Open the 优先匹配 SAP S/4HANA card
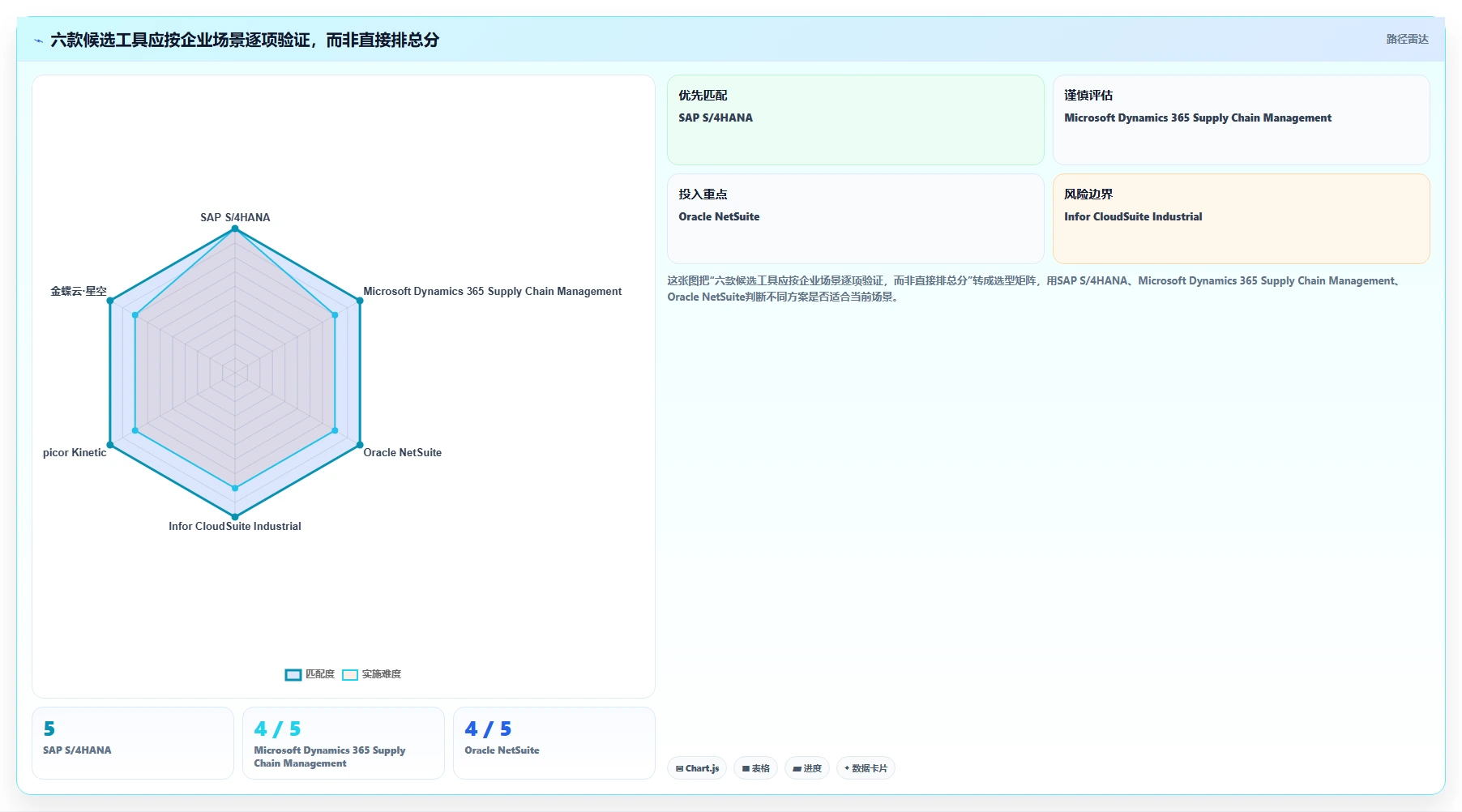 [x=856, y=120]
